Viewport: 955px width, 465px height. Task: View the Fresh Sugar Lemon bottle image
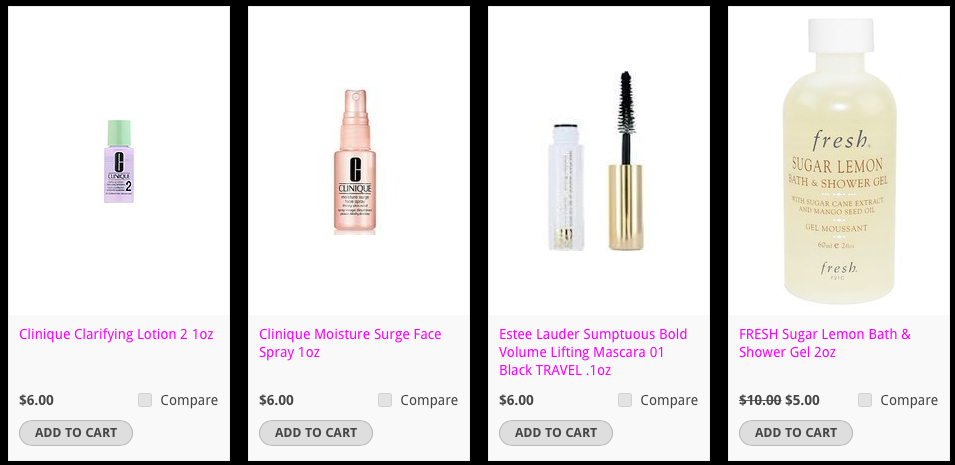[x=838, y=161]
